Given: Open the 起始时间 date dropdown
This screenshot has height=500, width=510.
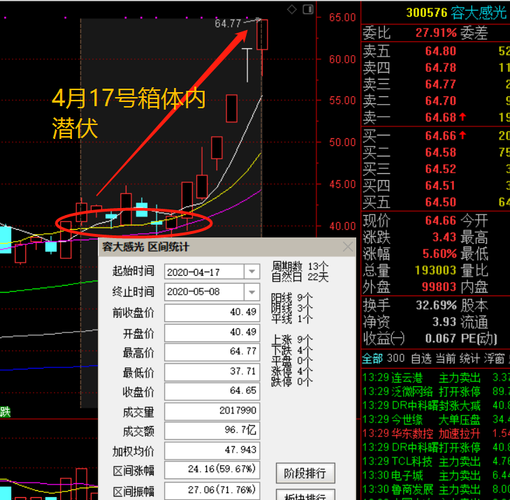Looking at the screenshot, I should tap(252, 272).
